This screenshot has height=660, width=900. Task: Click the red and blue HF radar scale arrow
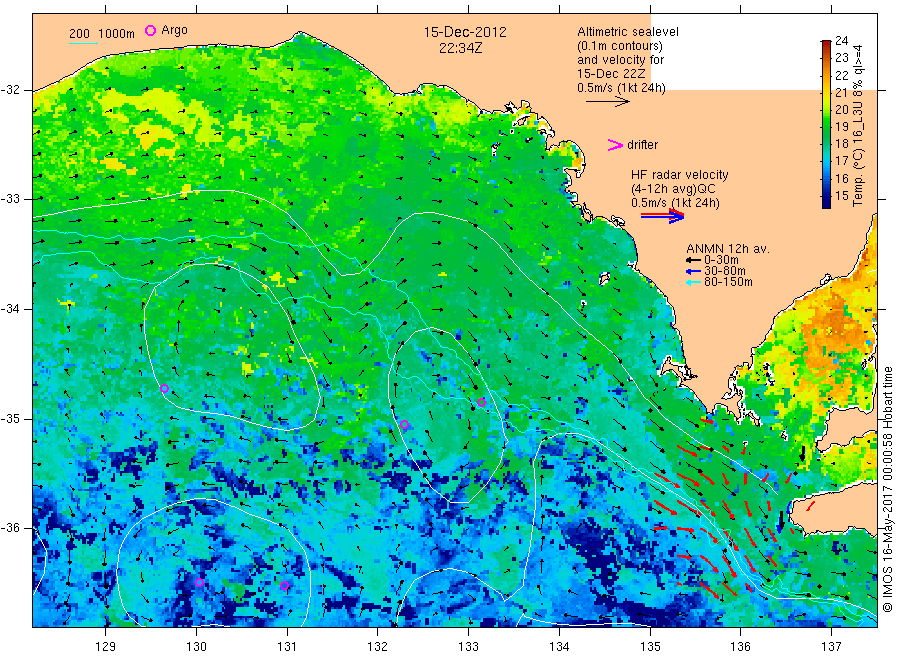pyautogui.click(x=663, y=216)
